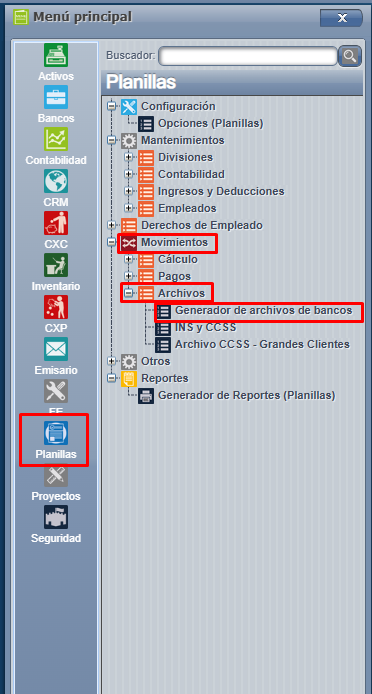
Task: Click the Inventario sidebar label
Action: (x=56, y=286)
